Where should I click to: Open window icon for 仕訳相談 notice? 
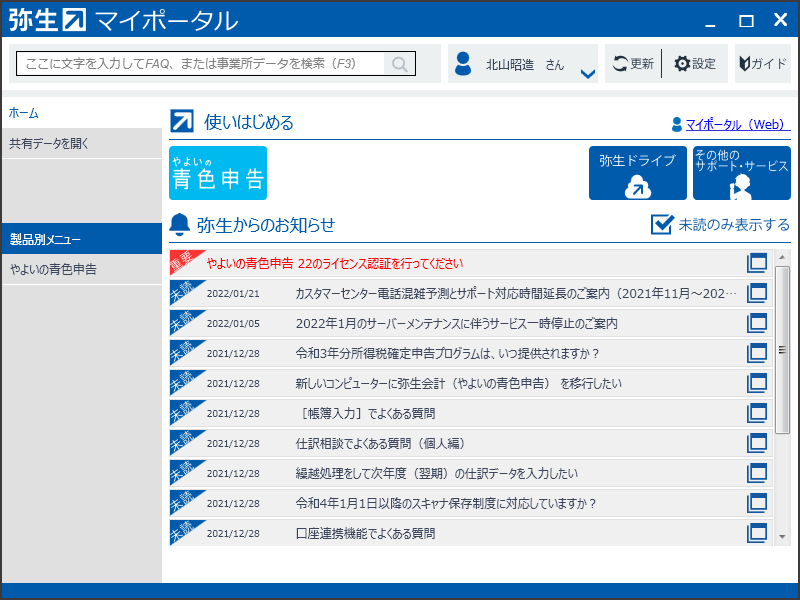[x=757, y=443]
